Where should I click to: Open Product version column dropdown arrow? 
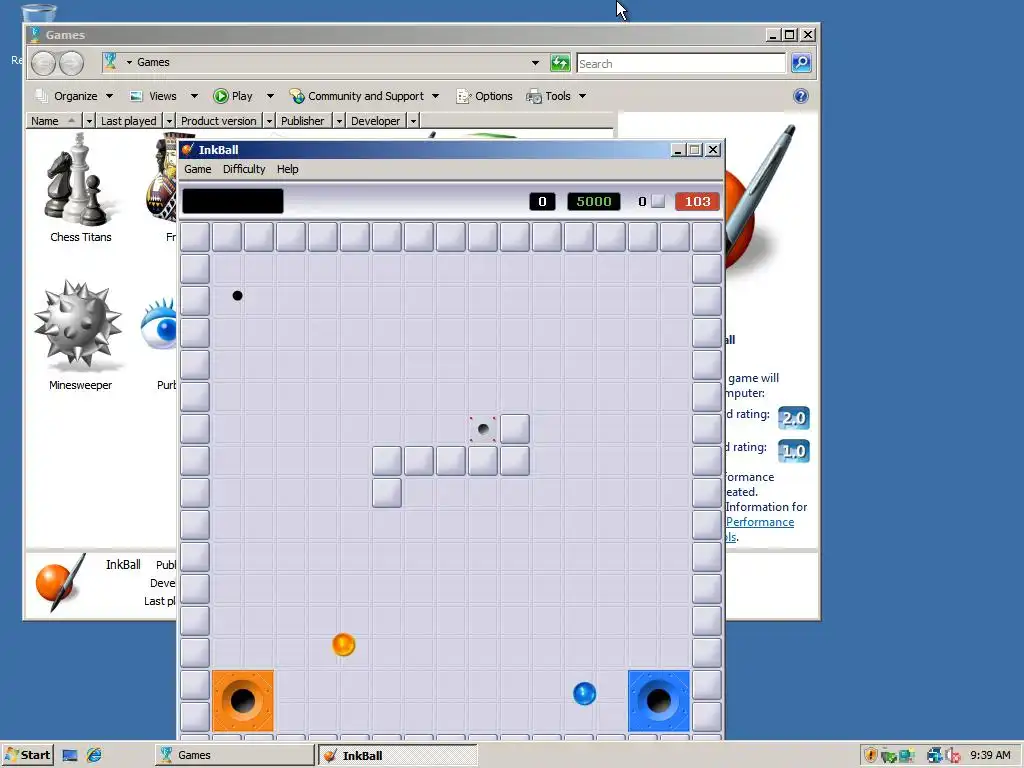pyautogui.click(x=269, y=121)
